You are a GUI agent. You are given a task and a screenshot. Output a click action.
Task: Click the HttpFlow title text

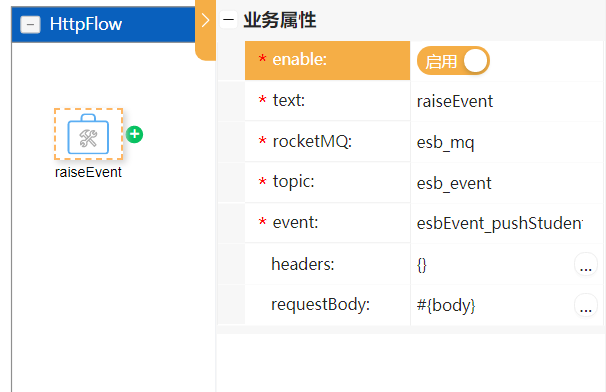[86, 24]
